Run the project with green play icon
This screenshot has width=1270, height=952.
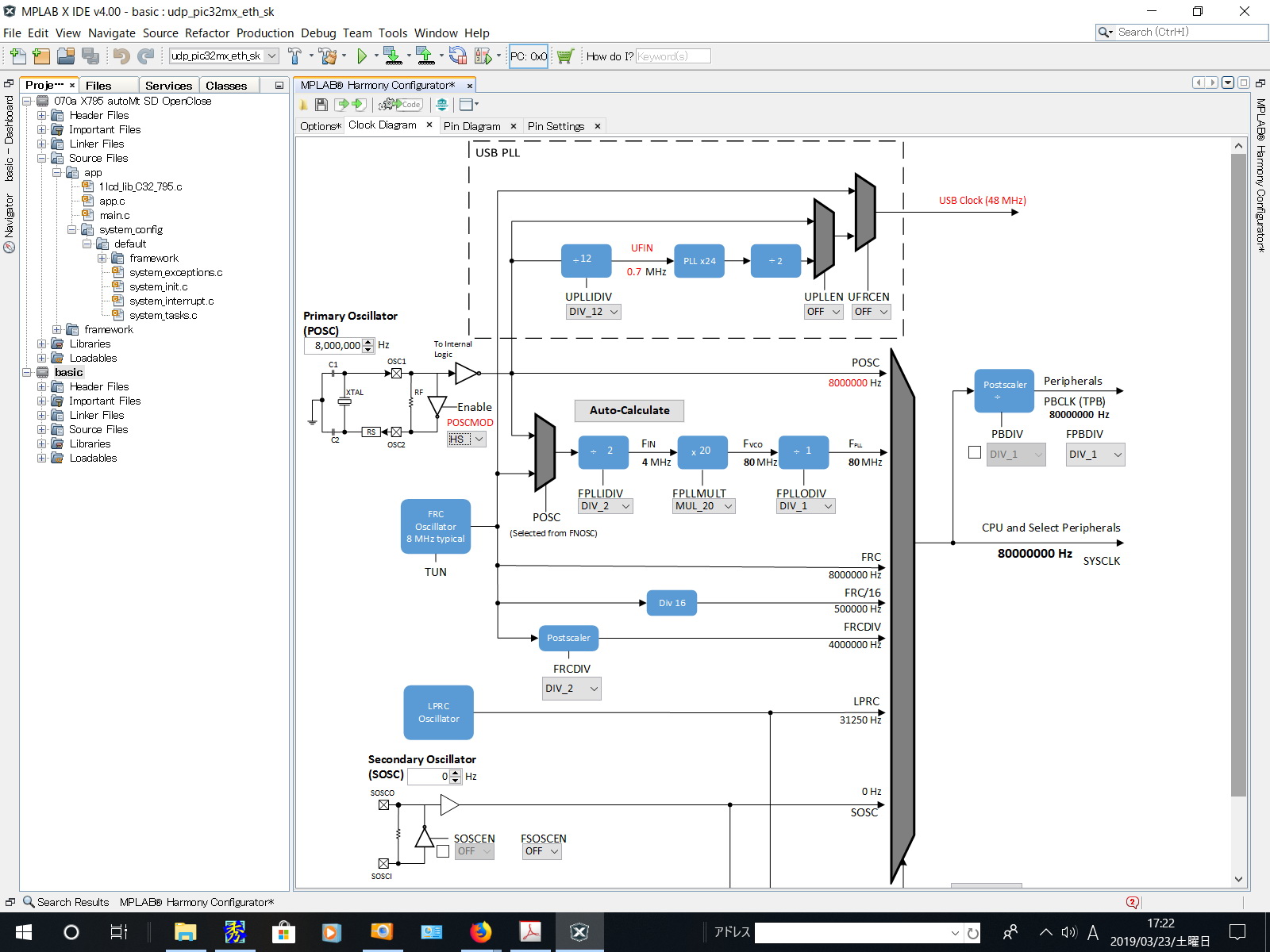click(x=362, y=56)
